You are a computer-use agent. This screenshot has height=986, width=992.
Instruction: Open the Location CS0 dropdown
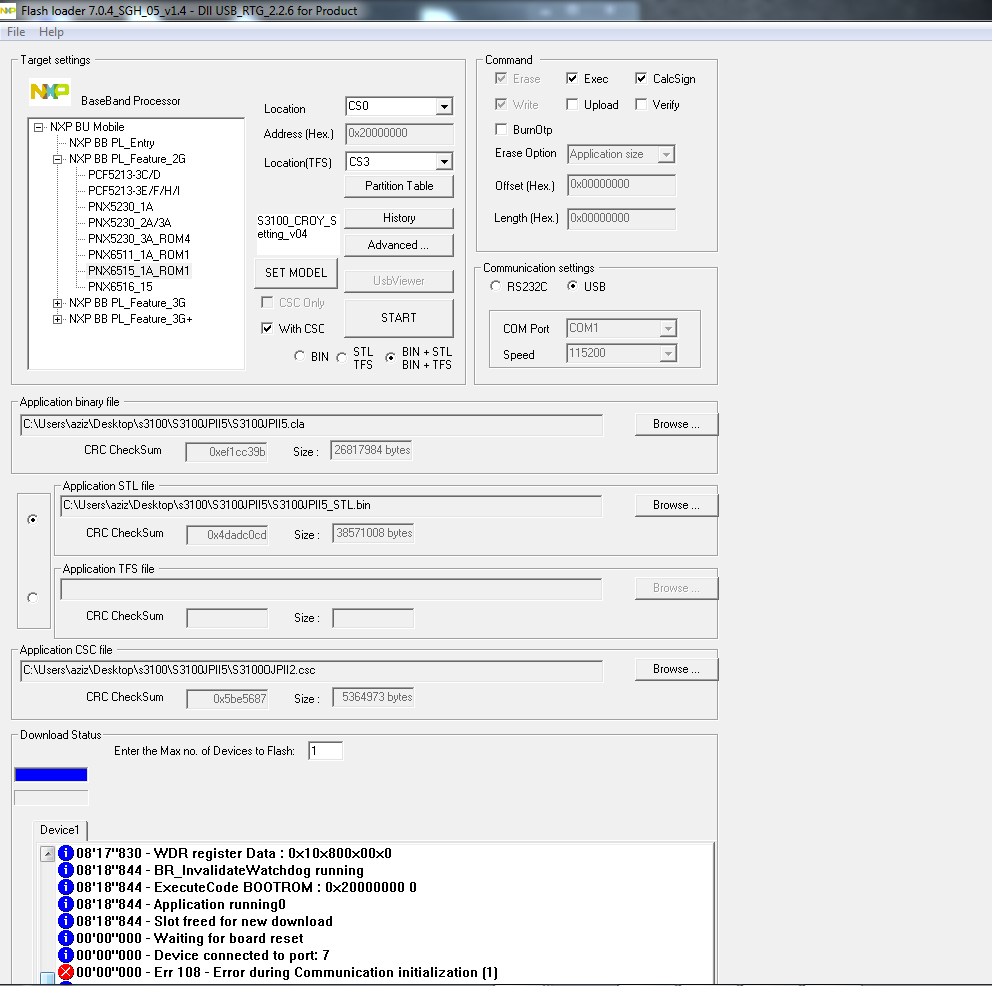444,106
